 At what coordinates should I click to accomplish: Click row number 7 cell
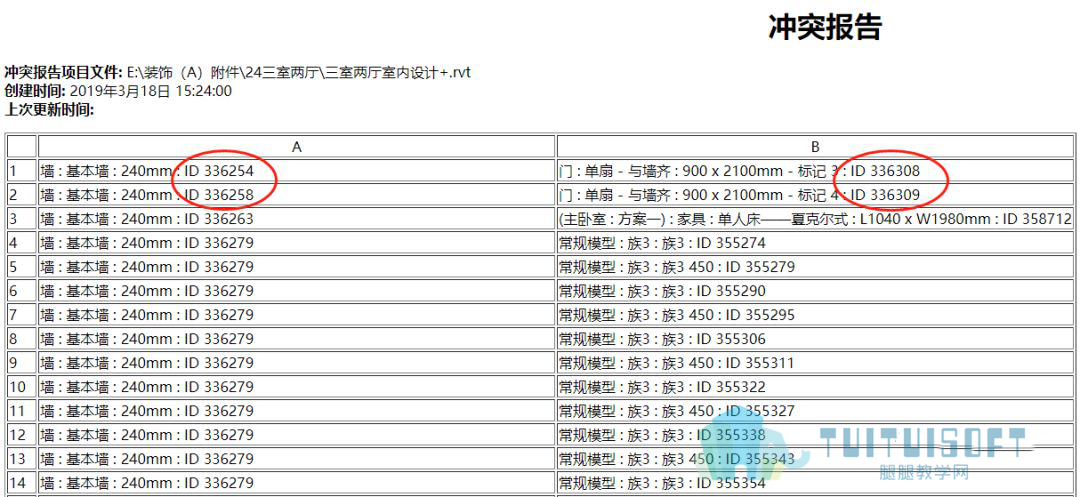[x=21, y=315]
